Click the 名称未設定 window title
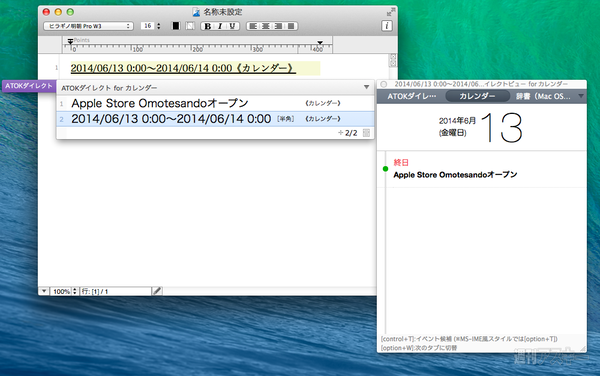Viewport: 600px width, 376px height. point(223,12)
